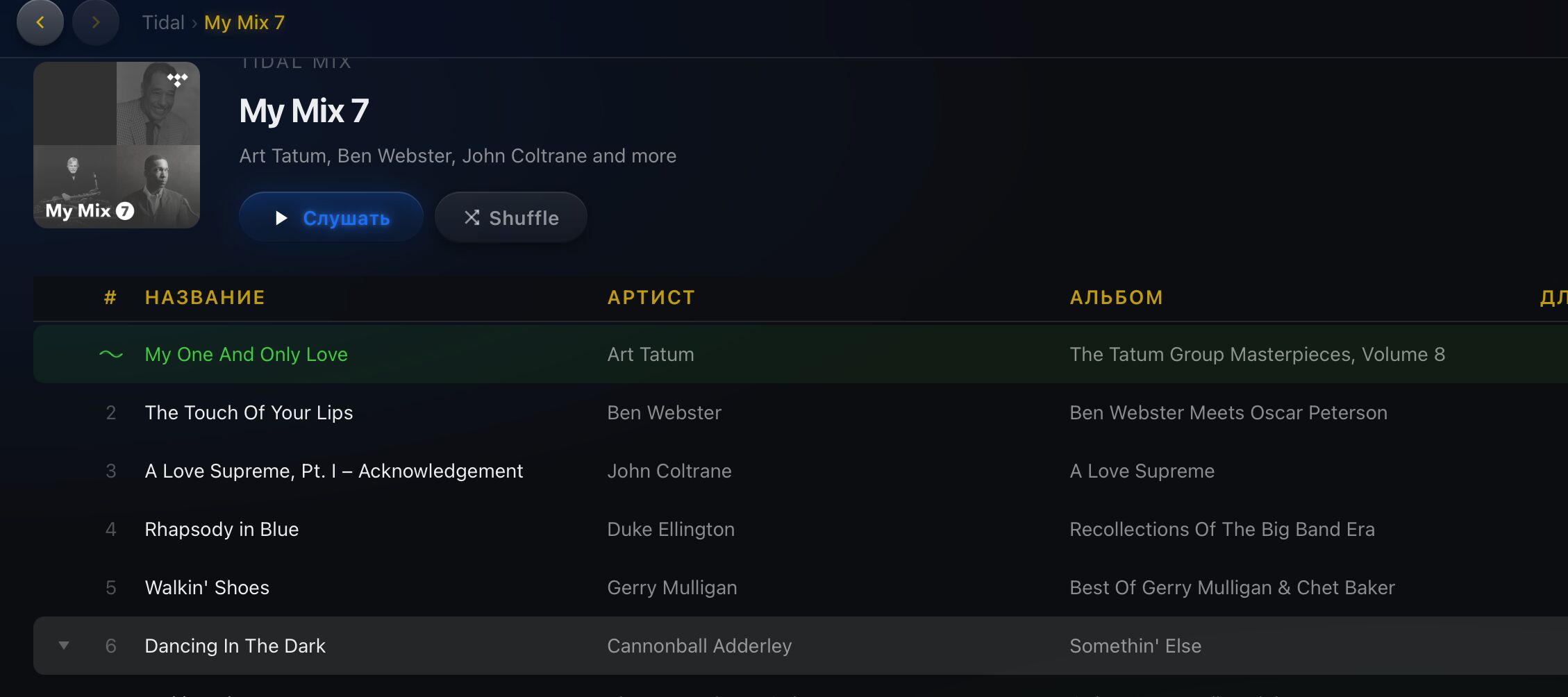Expand the Dancing In The Dark row triangle
Viewport: 1568px width, 697px height.
64,646
